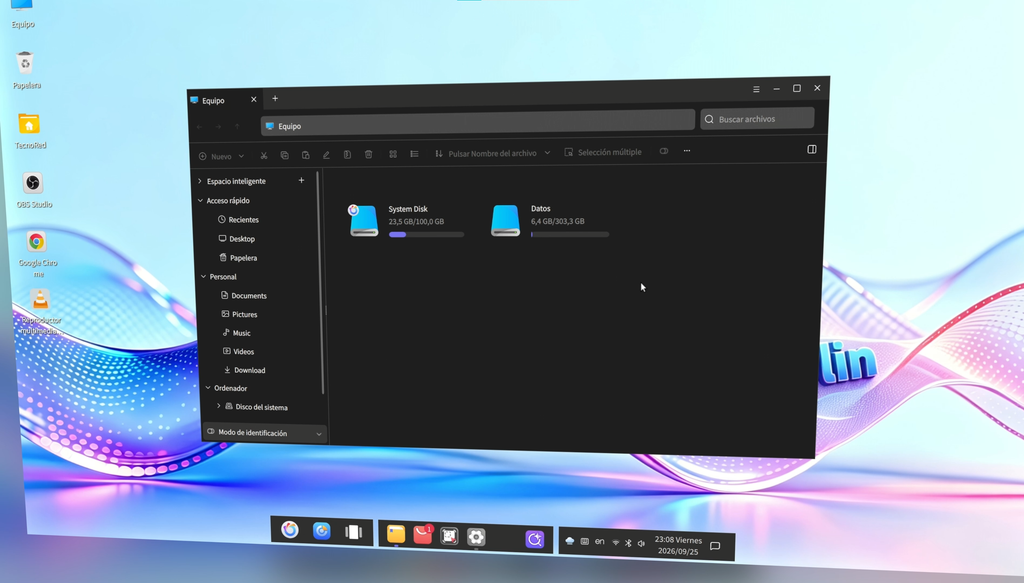Open the Nuevo dropdown
This screenshot has height=583, width=1024.
(x=221, y=156)
